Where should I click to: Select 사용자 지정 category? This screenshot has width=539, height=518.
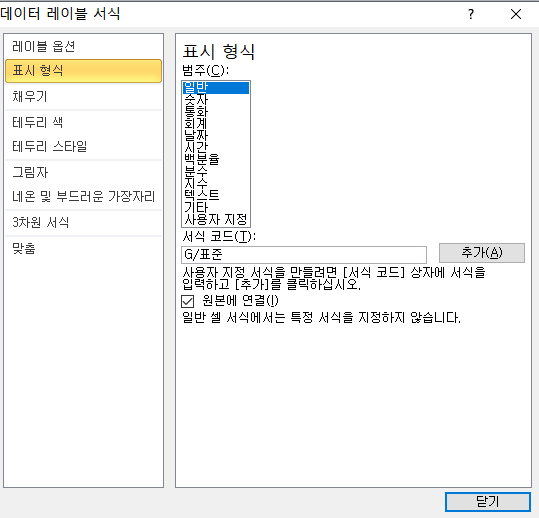pos(216,219)
